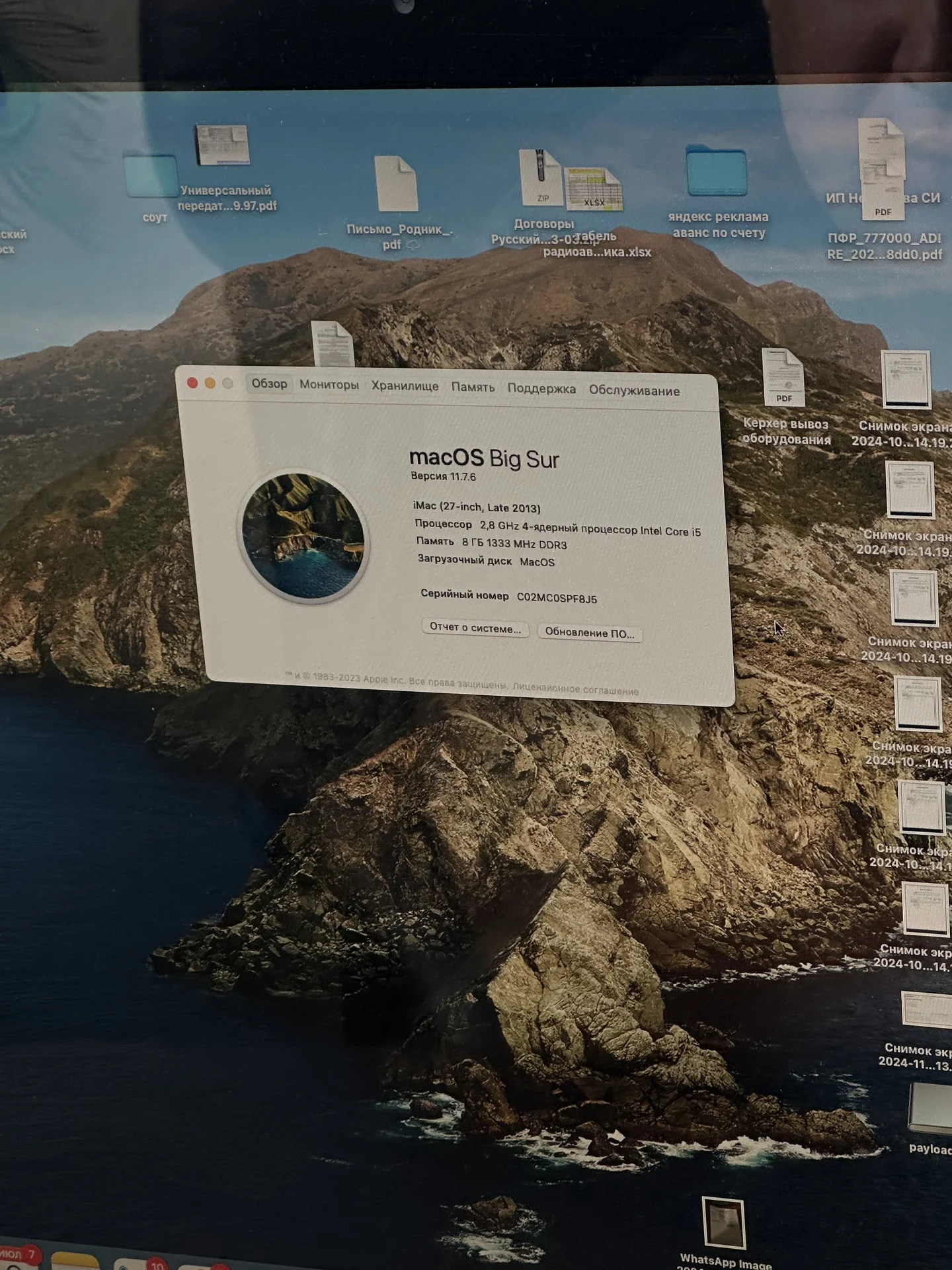Minimize the About This Mac window
952x1270 pixels.
coord(210,383)
